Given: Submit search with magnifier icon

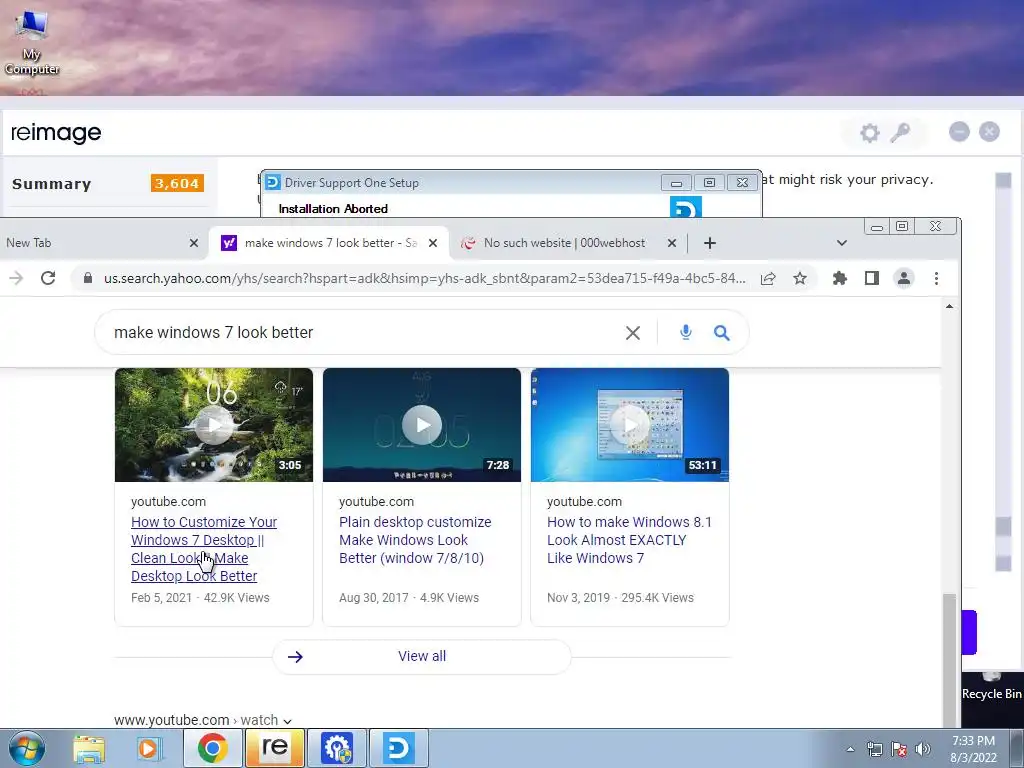Looking at the screenshot, I should tap(722, 333).
